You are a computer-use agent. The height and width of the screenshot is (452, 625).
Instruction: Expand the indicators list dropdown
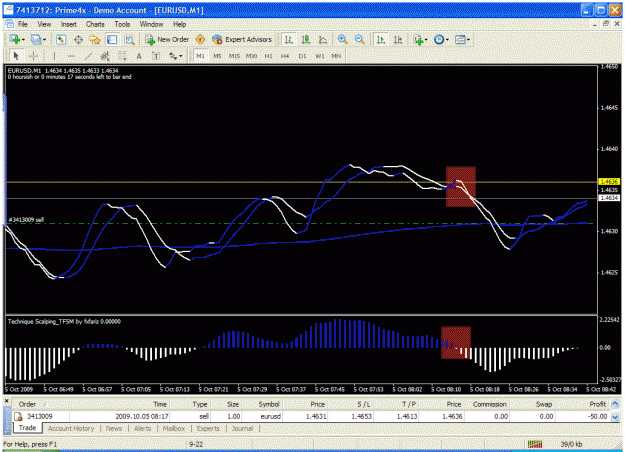426,40
